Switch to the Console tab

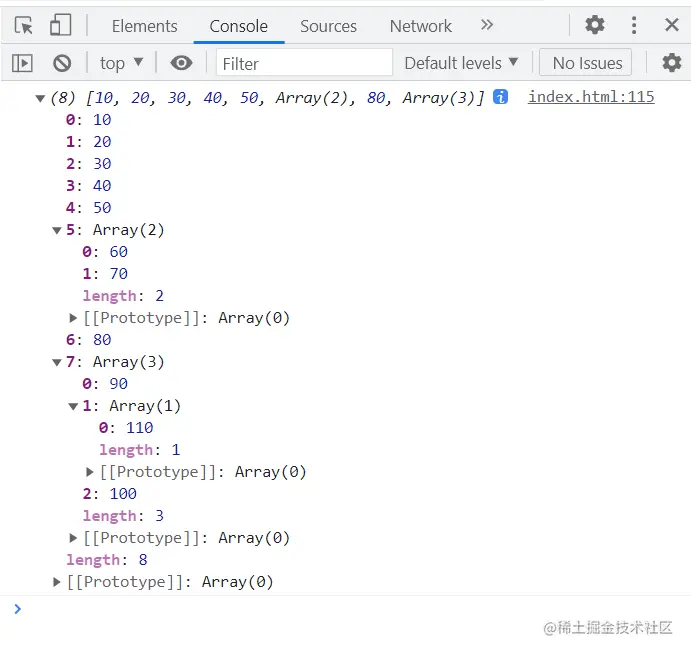[238, 26]
